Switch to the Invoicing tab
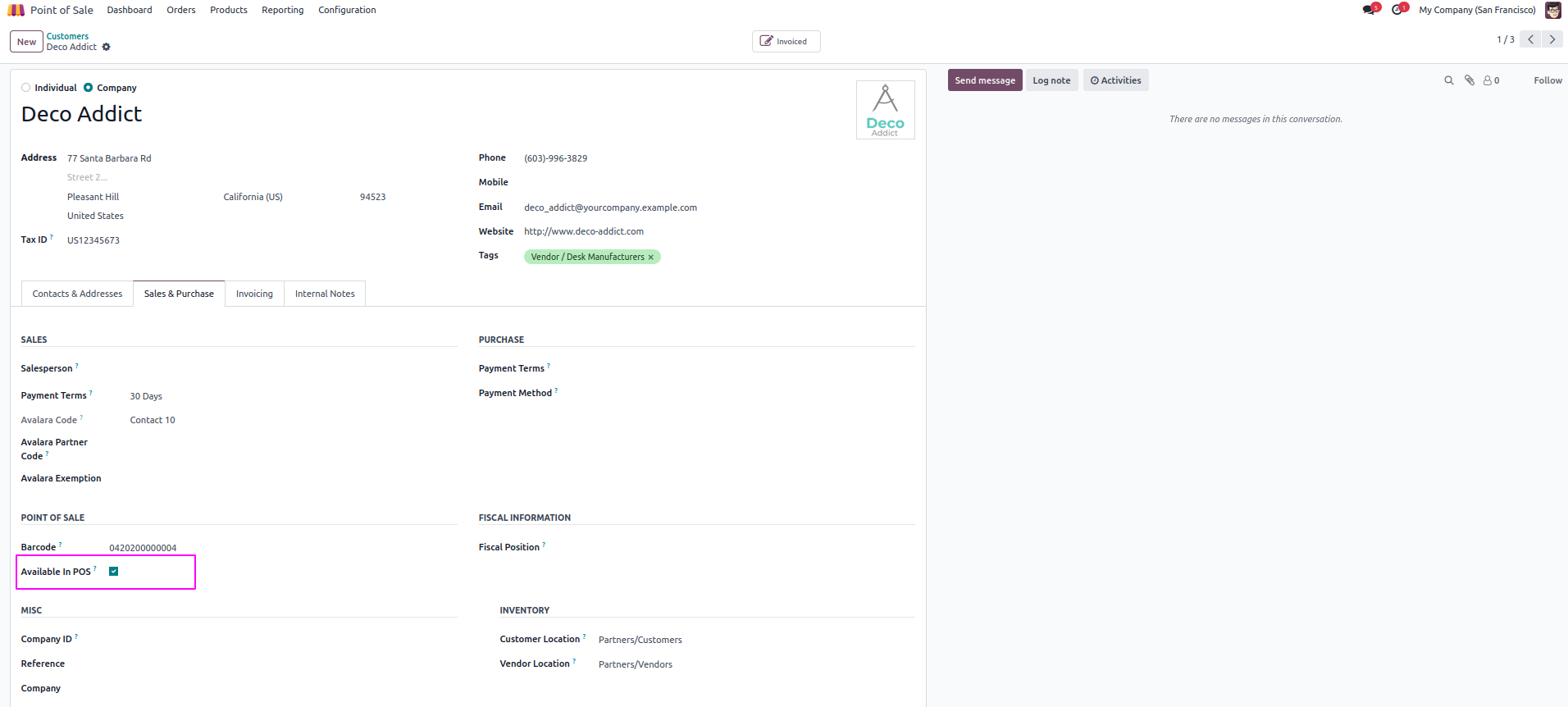 click(x=254, y=294)
